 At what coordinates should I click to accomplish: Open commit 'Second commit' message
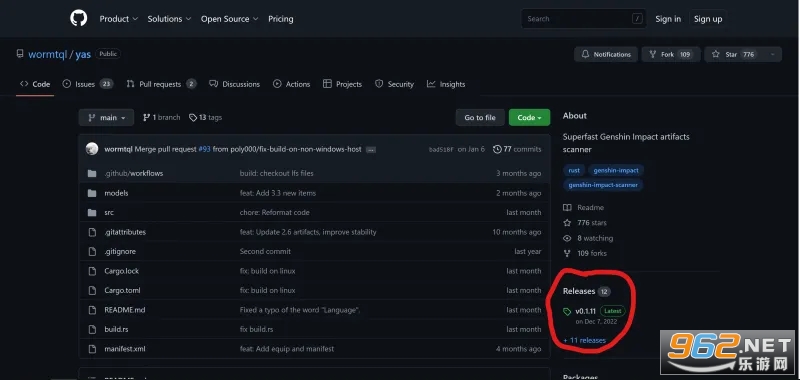click(265, 251)
